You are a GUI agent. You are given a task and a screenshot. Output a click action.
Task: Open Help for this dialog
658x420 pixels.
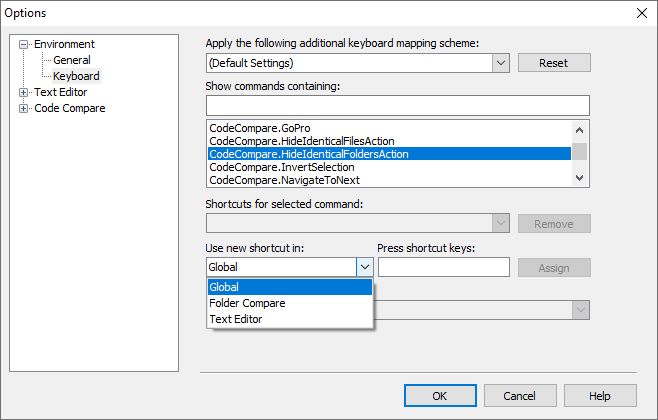[600, 396]
